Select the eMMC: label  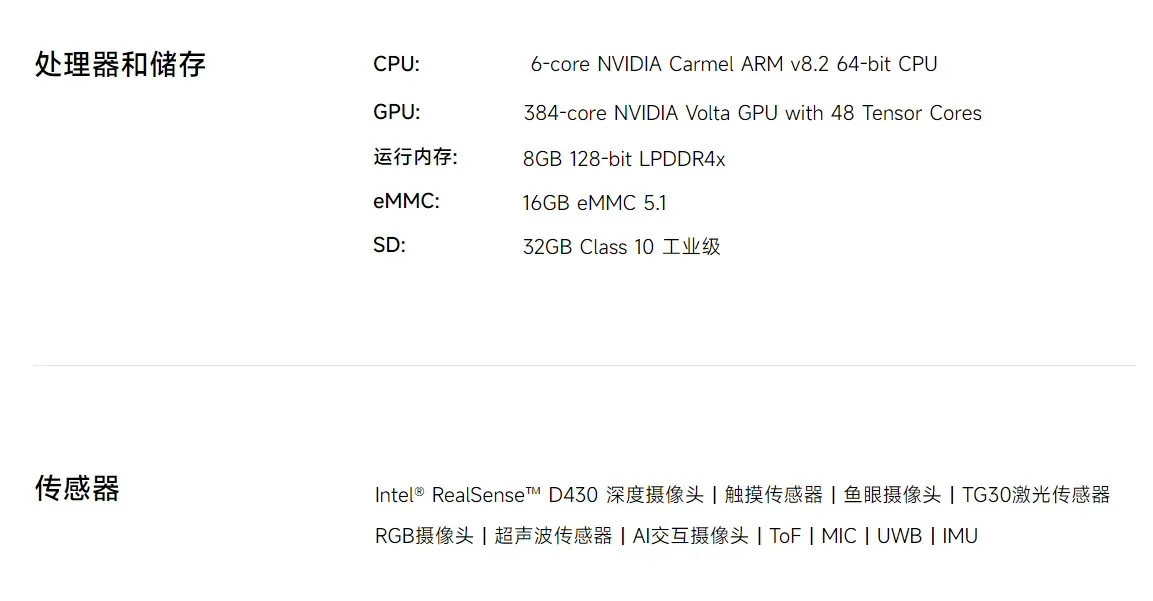pyautogui.click(x=406, y=201)
